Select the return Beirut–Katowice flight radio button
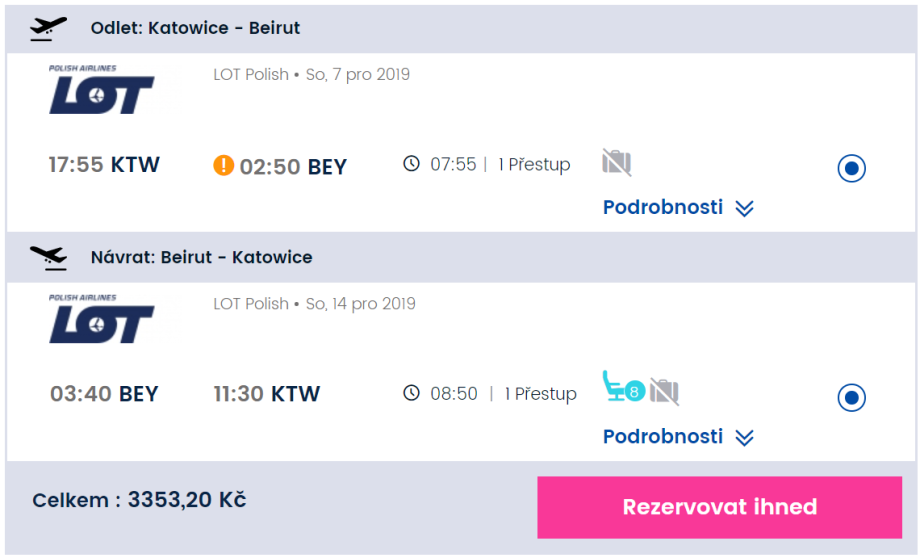Viewport: 920px width, 558px height. pyautogui.click(x=851, y=398)
